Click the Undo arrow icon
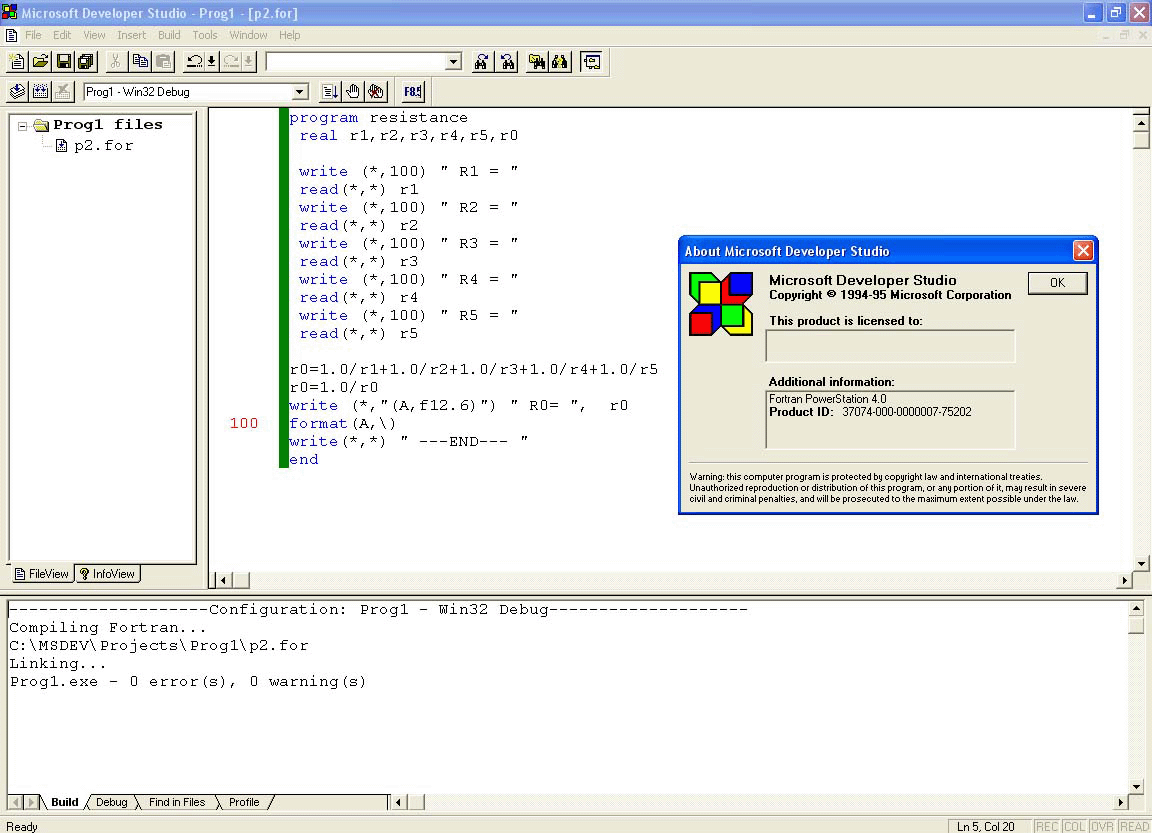 [x=194, y=62]
